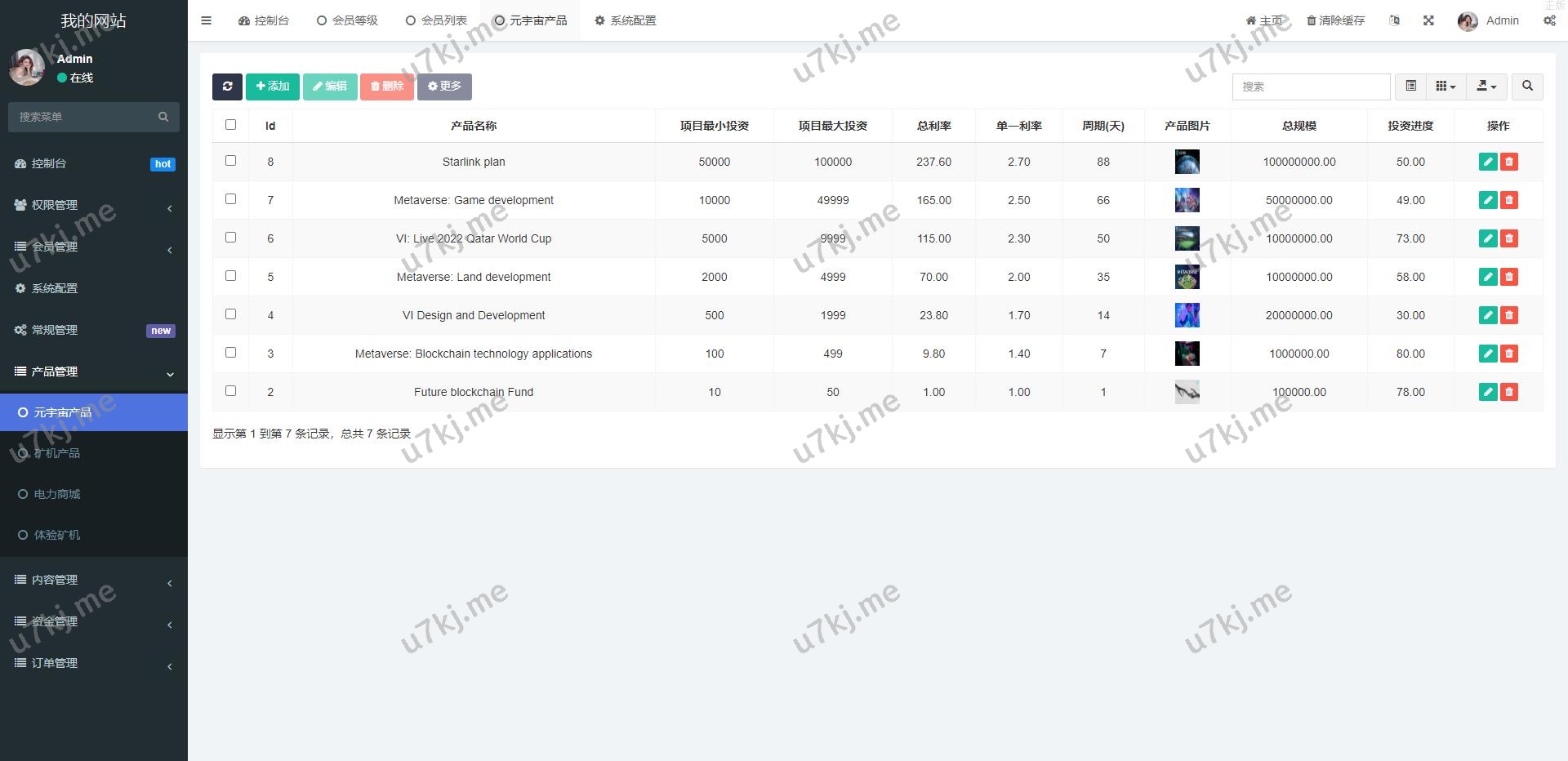Click the sidebar hamburger menu icon
The height and width of the screenshot is (761, 1568).
(207, 20)
